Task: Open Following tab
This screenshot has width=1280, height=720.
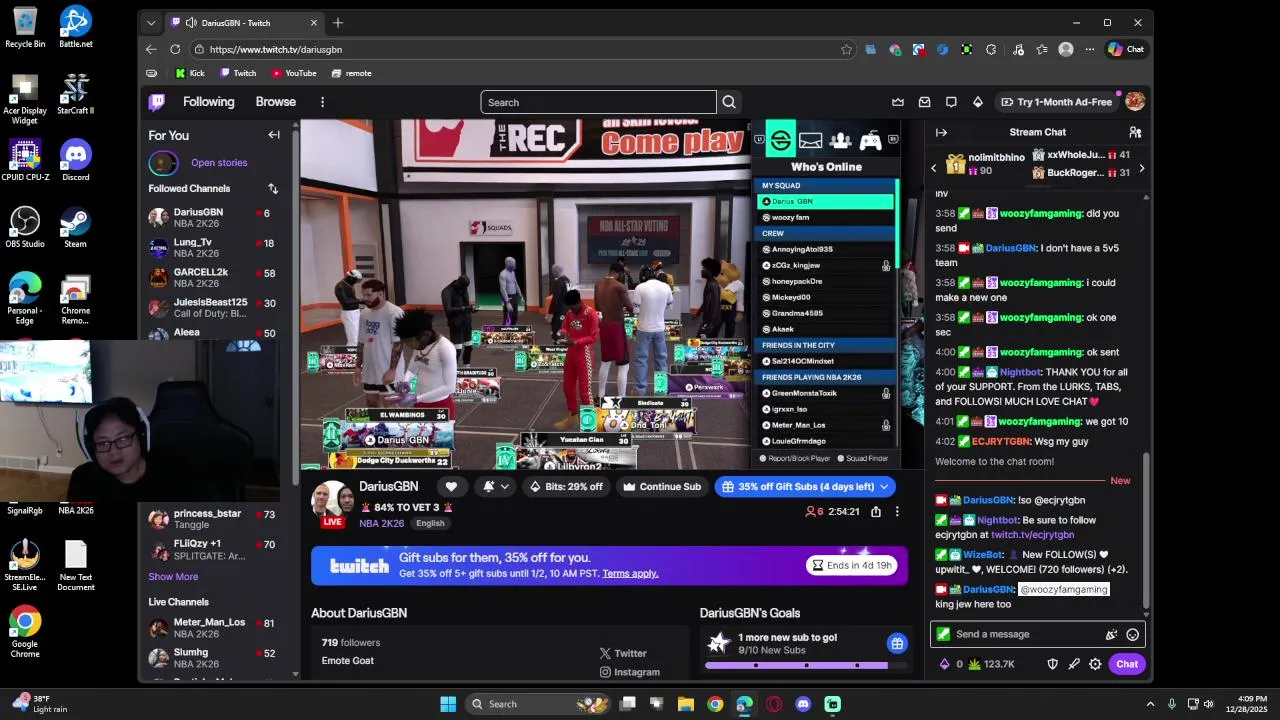Action: 208,102
